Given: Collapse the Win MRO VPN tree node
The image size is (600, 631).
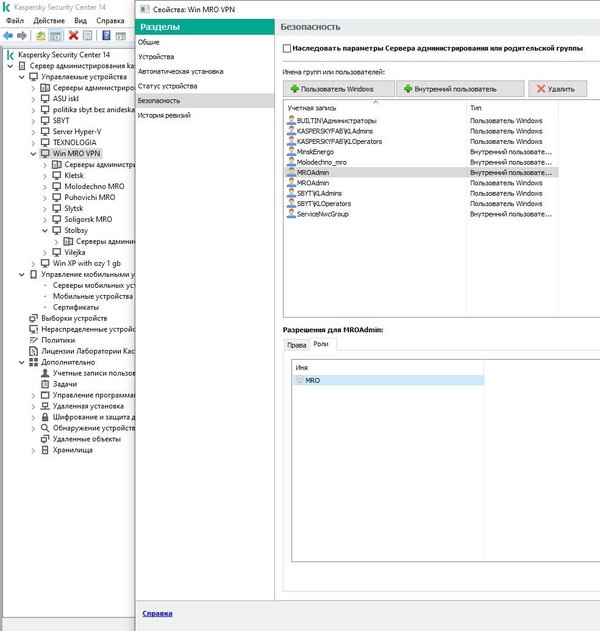Looking at the screenshot, I should point(33,153).
